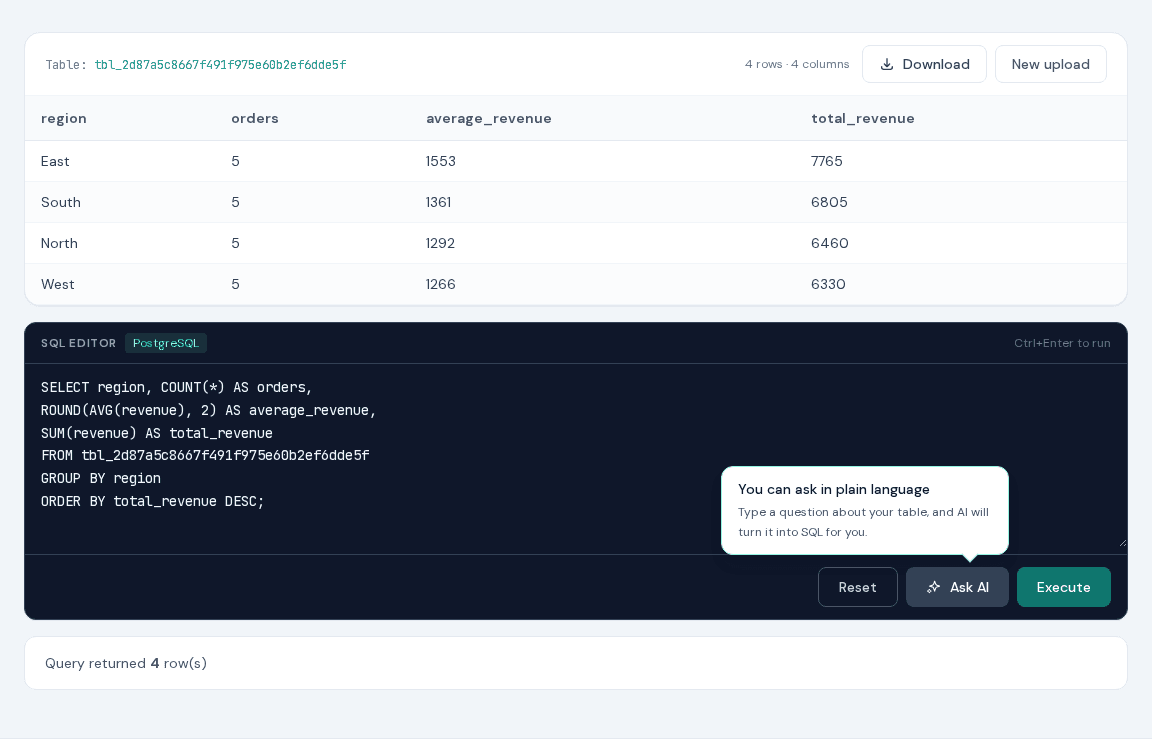Click inside the SQL editor text area

(576, 458)
